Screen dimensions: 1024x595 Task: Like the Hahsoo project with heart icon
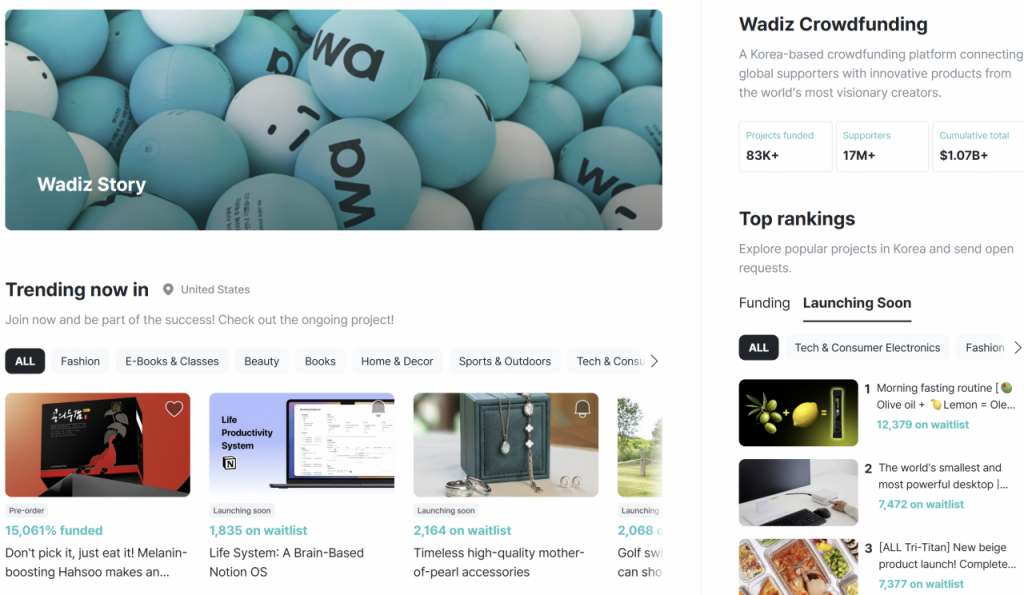click(x=174, y=409)
